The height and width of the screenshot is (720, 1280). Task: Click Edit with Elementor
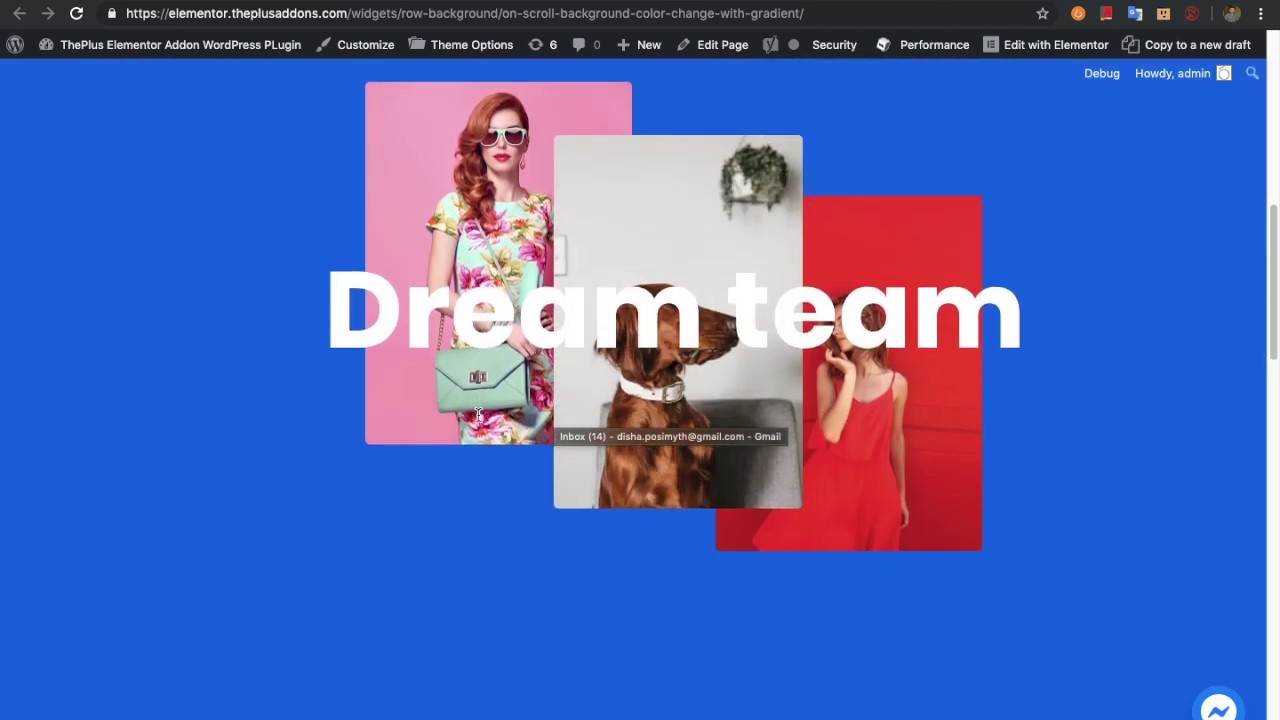[x=1045, y=45]
